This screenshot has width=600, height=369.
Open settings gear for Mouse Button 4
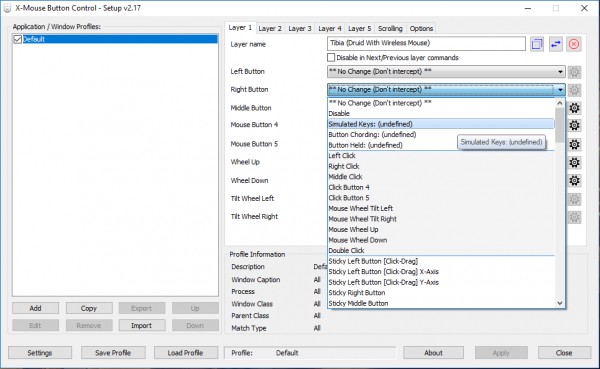pyautogui.click(x=574, y=125)
